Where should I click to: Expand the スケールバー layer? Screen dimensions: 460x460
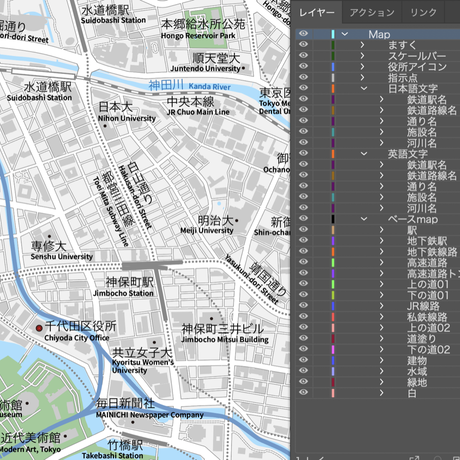[x=363, y=55]
